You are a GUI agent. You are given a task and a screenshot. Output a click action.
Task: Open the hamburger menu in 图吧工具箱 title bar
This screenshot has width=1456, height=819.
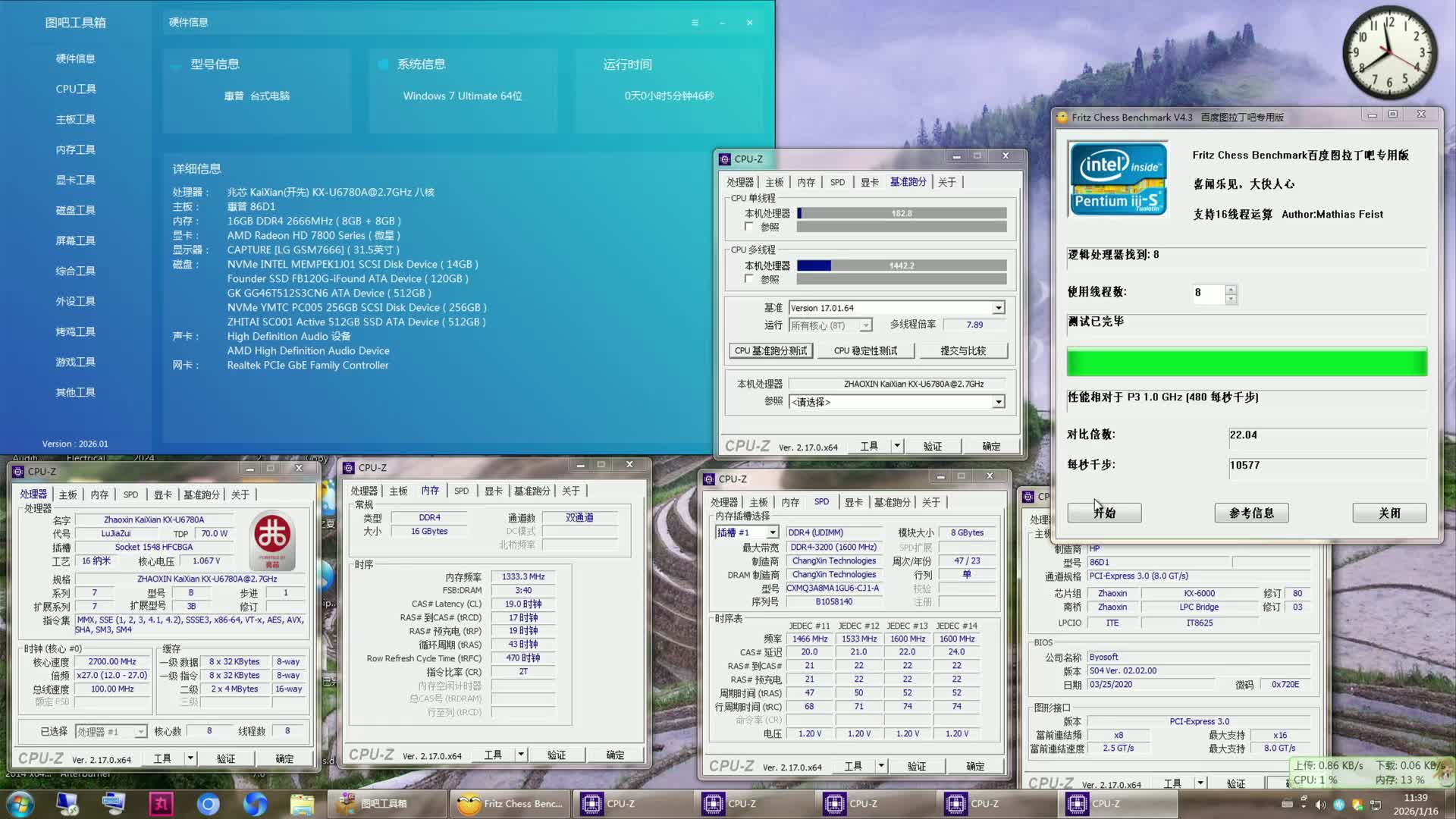pyautogui.click(x=695, y=23)
